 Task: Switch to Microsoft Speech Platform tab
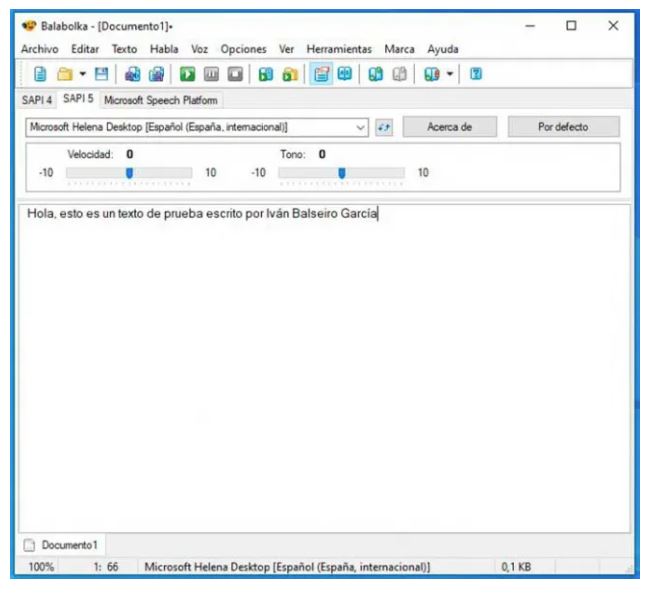tap(161, 100)
